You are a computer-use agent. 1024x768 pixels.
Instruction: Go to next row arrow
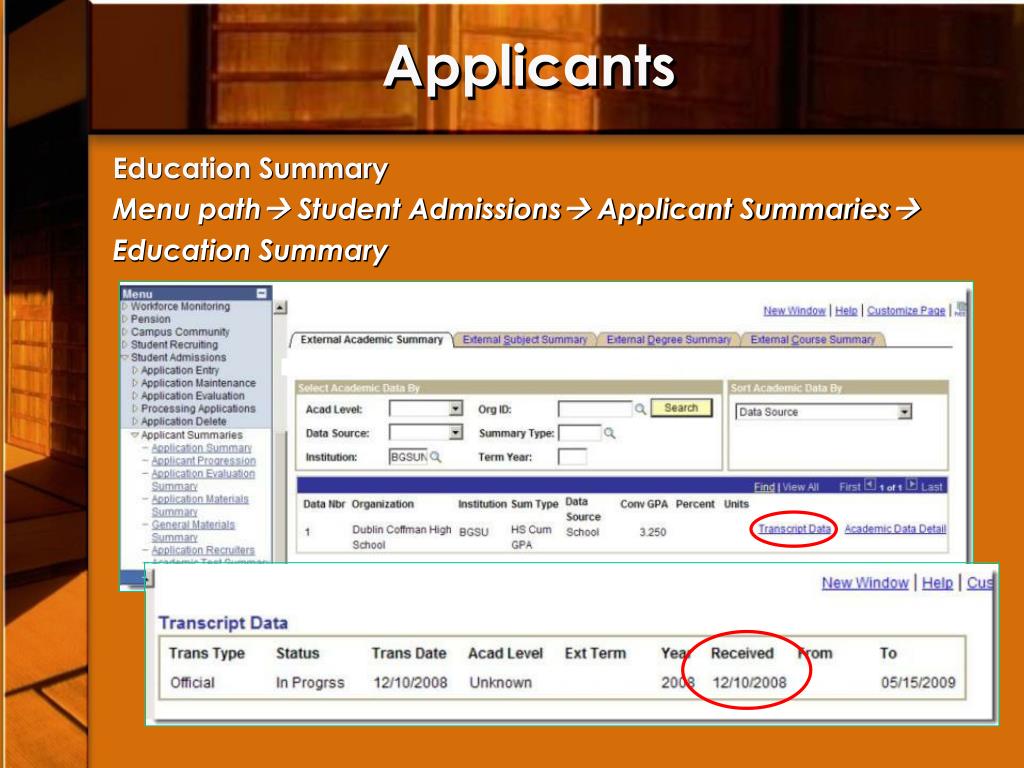tap(912, 485)
